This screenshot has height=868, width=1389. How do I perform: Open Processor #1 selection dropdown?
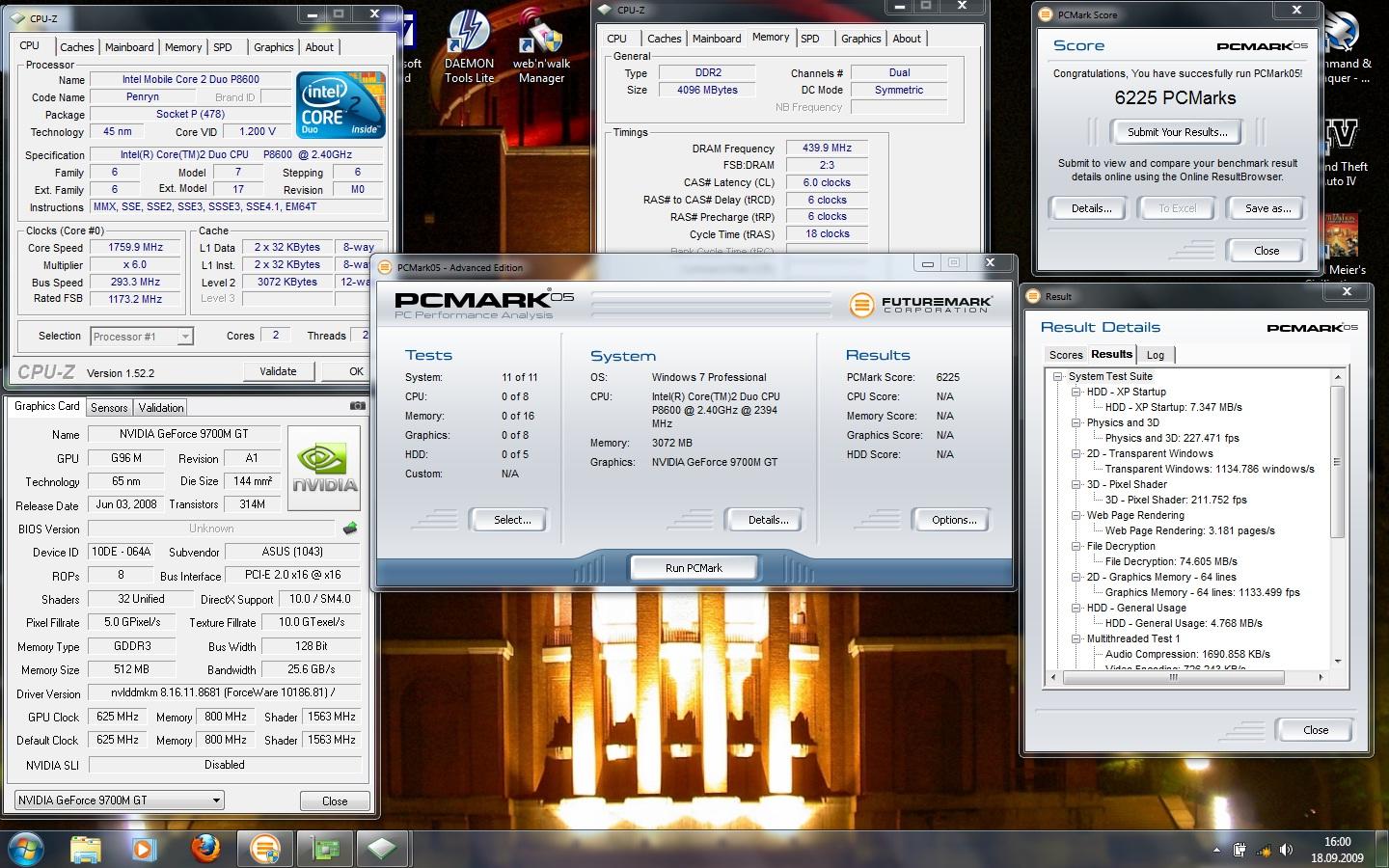click(x=142, y=337)
